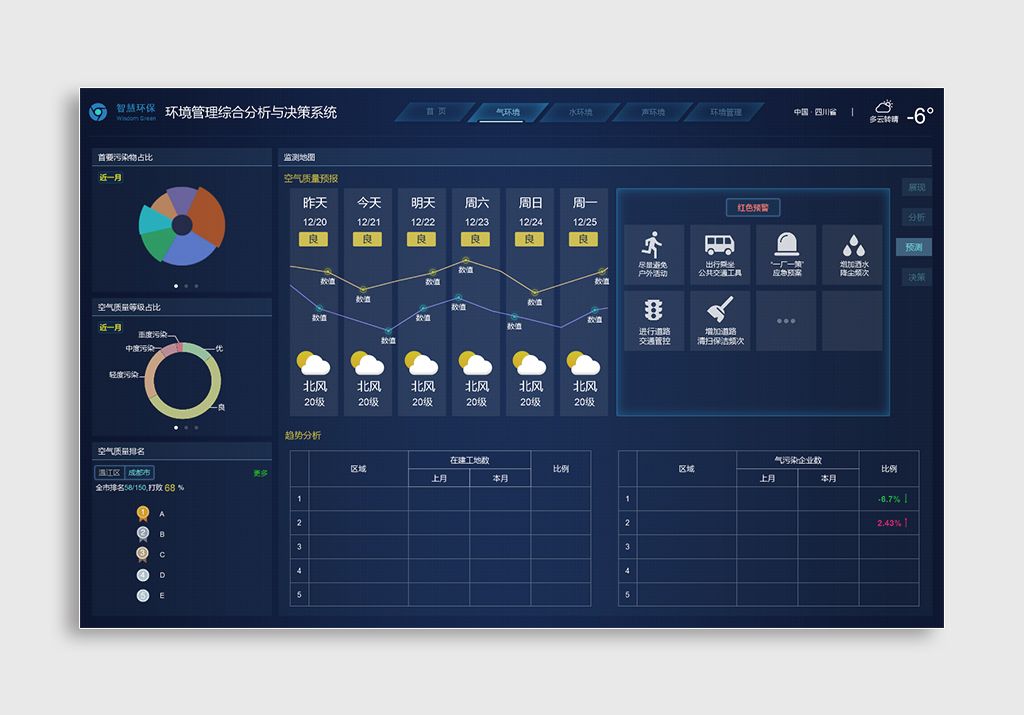
Task: Click the weather icon for 今天 12/21
Action: pyautogui.click(x=368, y=363)
